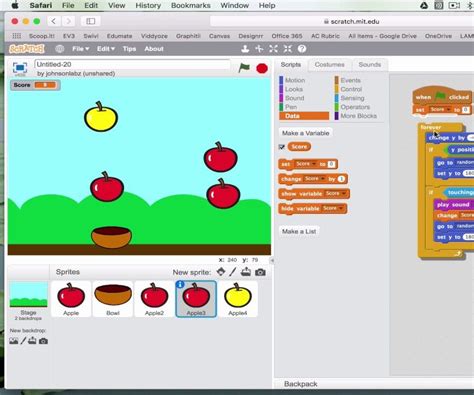This screenshot has height=395, width=474.
Task: Expand the Backpack panel
Action: [300, 384]
